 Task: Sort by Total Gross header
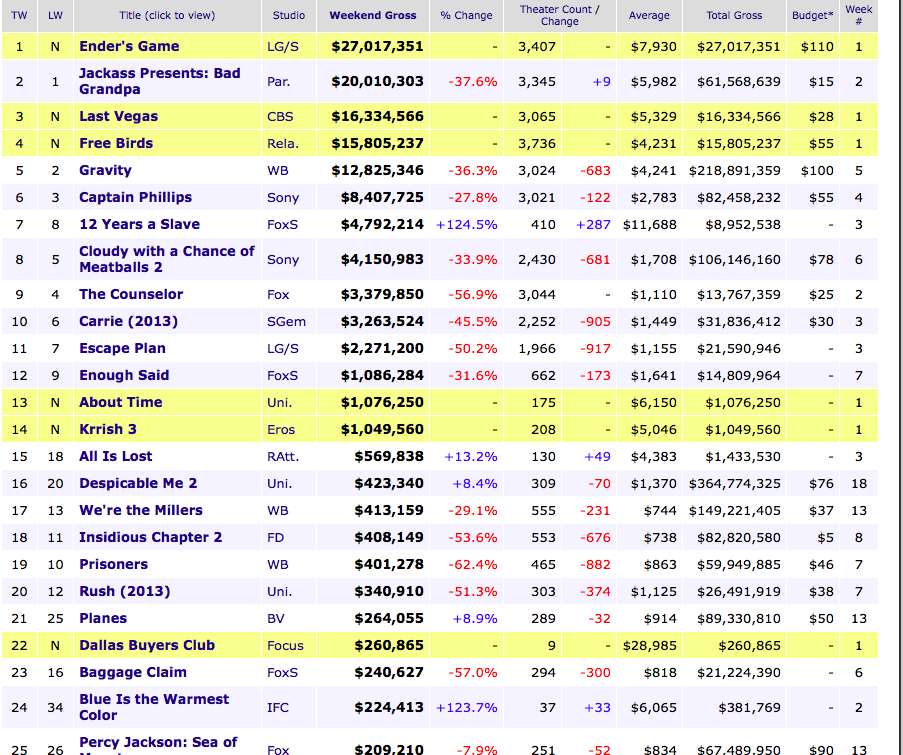[x=734, y=16]
